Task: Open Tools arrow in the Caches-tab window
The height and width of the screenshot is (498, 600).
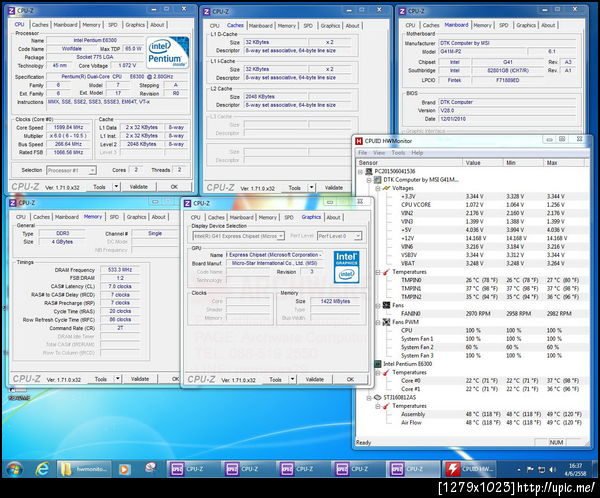Action: [x=311, y=188]
